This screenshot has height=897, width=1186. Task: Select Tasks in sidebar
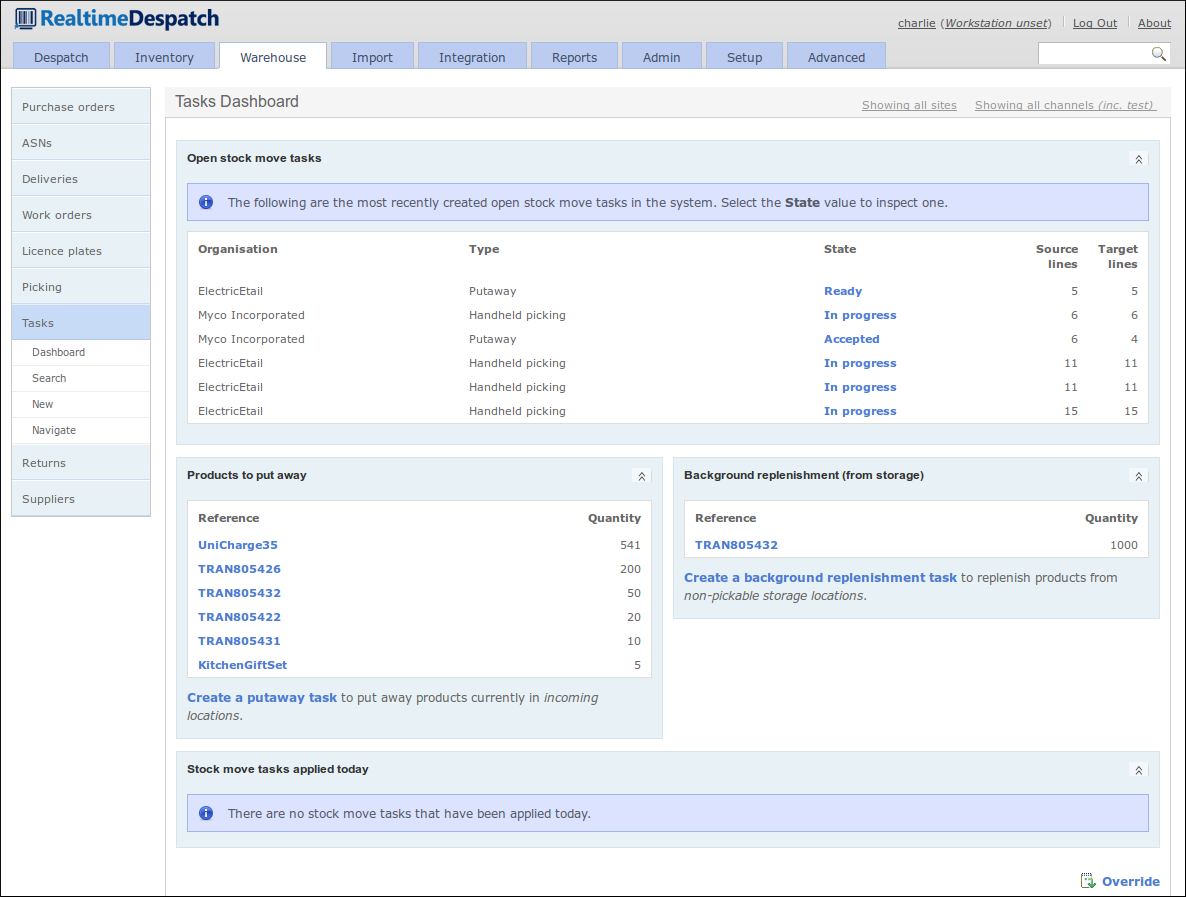(x=81, y=323)
